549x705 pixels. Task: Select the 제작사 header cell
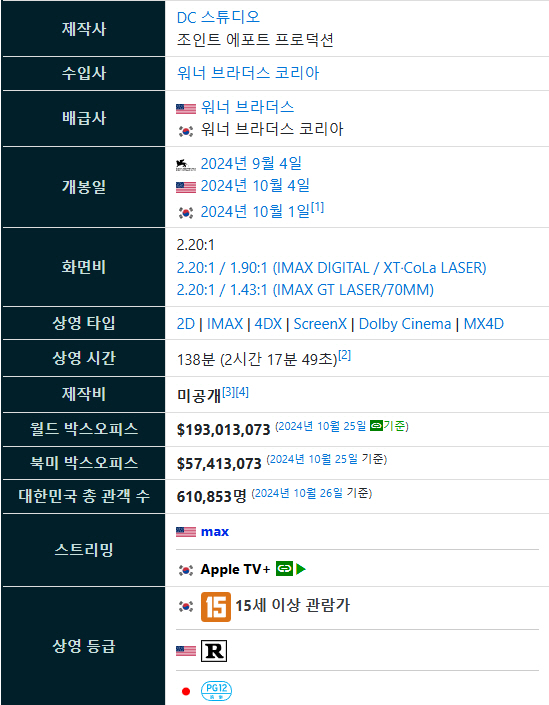pos(84,29)
